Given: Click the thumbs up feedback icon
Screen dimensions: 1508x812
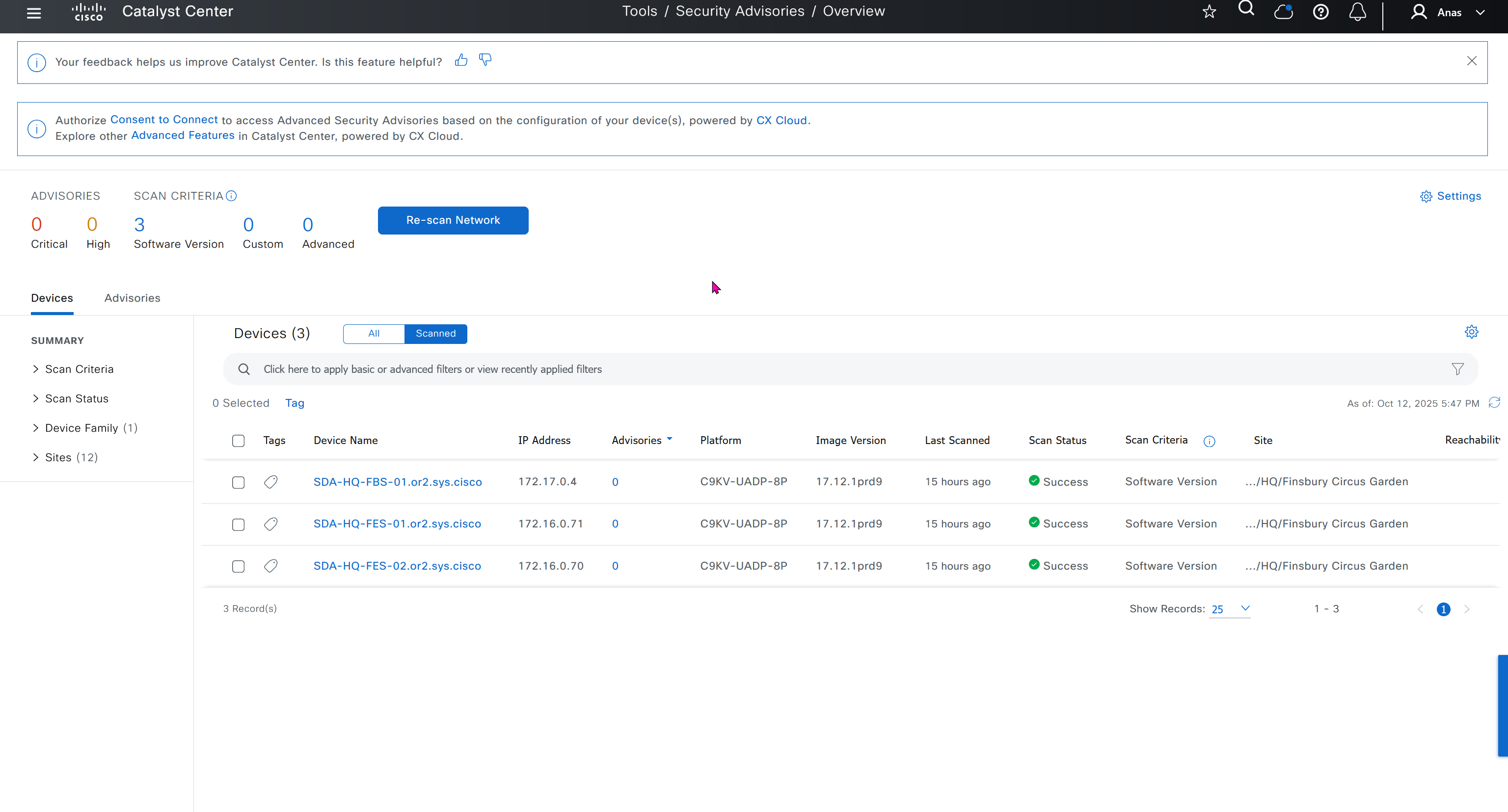Looking at the screenshot, I should click(461, 60).
